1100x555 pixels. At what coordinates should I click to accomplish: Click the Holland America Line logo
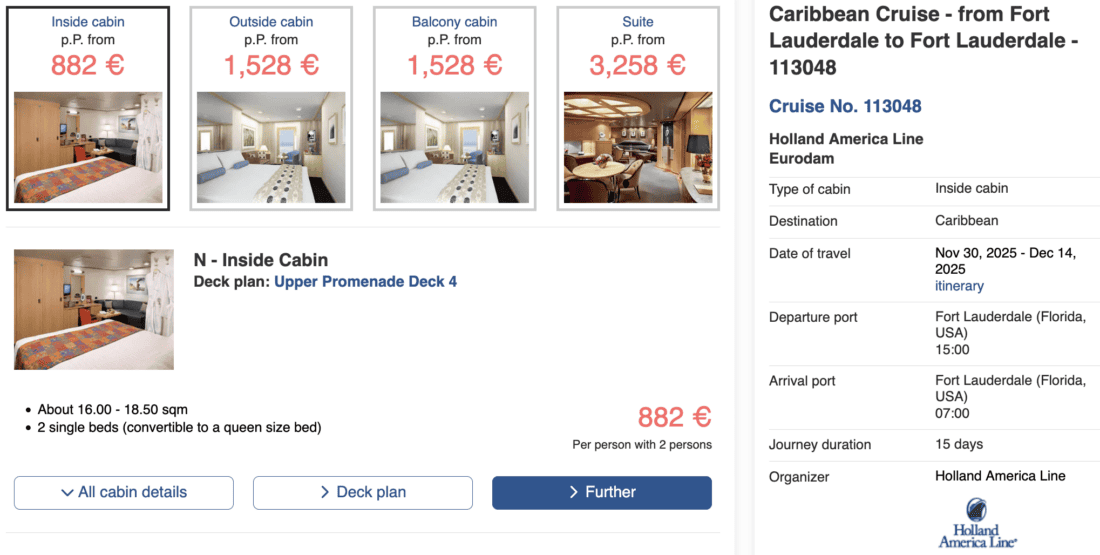tap(977, 523)
